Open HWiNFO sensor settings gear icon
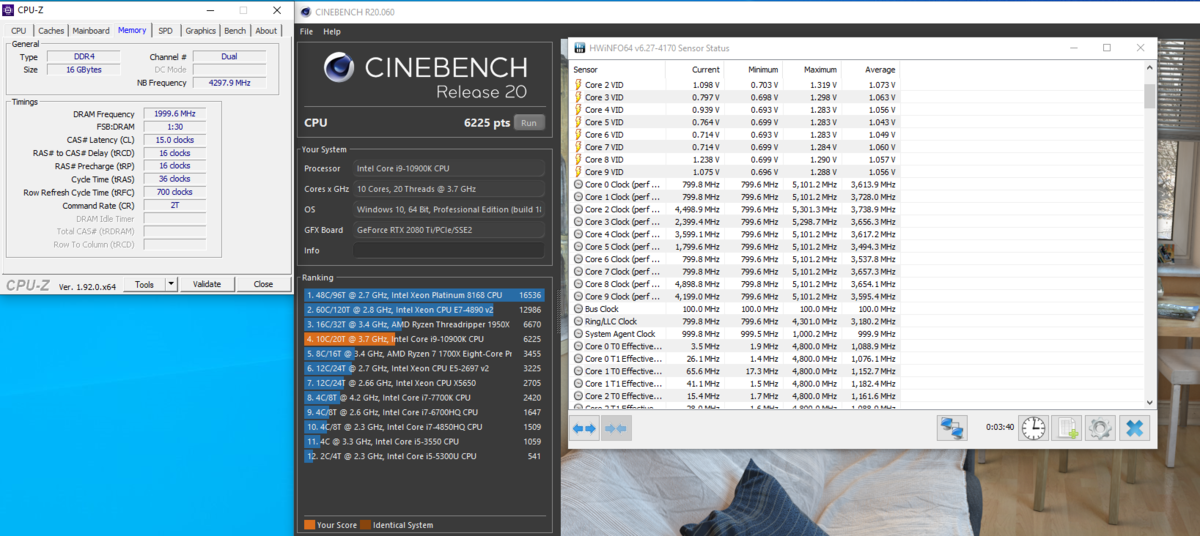This screenshot has height=536, width=1200. [1100, 428]
